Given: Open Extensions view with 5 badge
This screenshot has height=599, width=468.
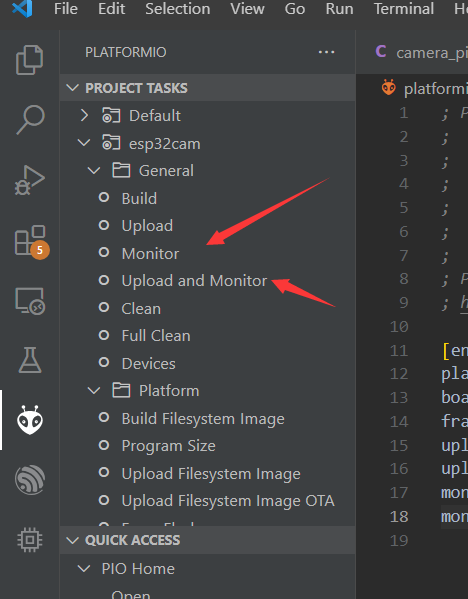Looking at the screenshot, I should pos(31,242).
